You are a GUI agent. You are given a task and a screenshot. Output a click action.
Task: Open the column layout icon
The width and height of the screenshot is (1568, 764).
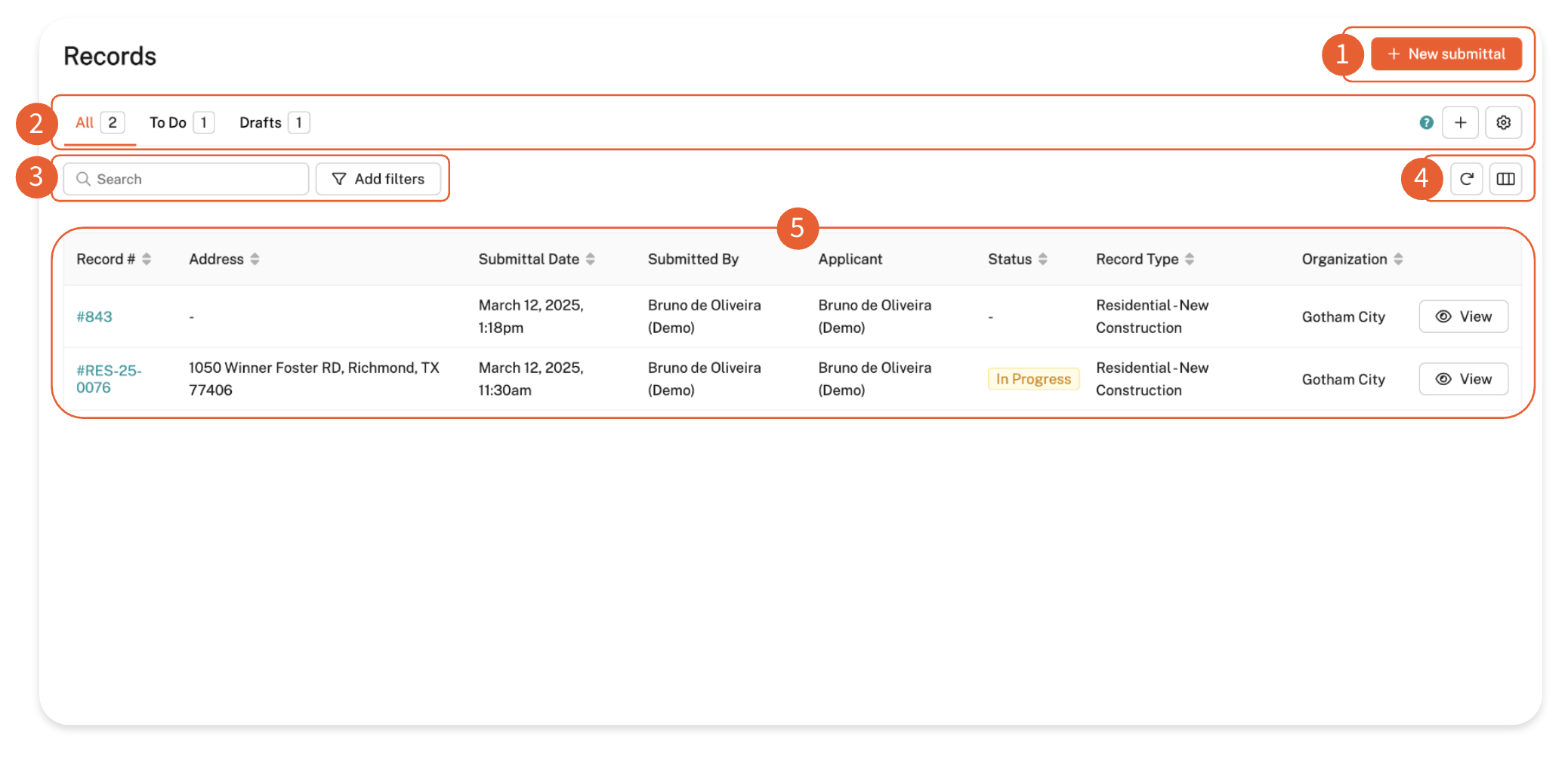point(1505,179)
